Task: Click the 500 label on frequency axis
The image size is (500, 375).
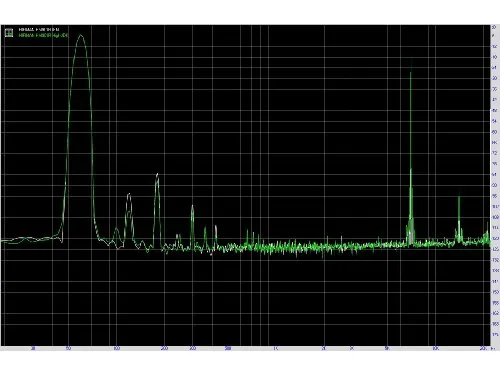Action: coord(228,349)
